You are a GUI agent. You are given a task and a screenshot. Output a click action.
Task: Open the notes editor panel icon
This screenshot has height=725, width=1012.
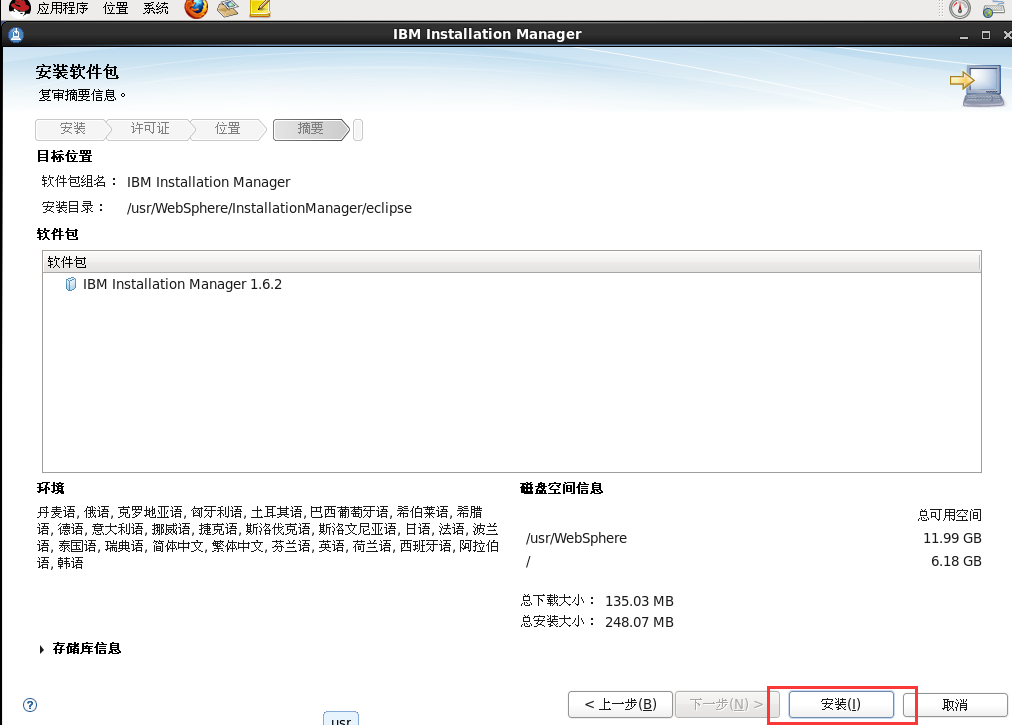259,8
